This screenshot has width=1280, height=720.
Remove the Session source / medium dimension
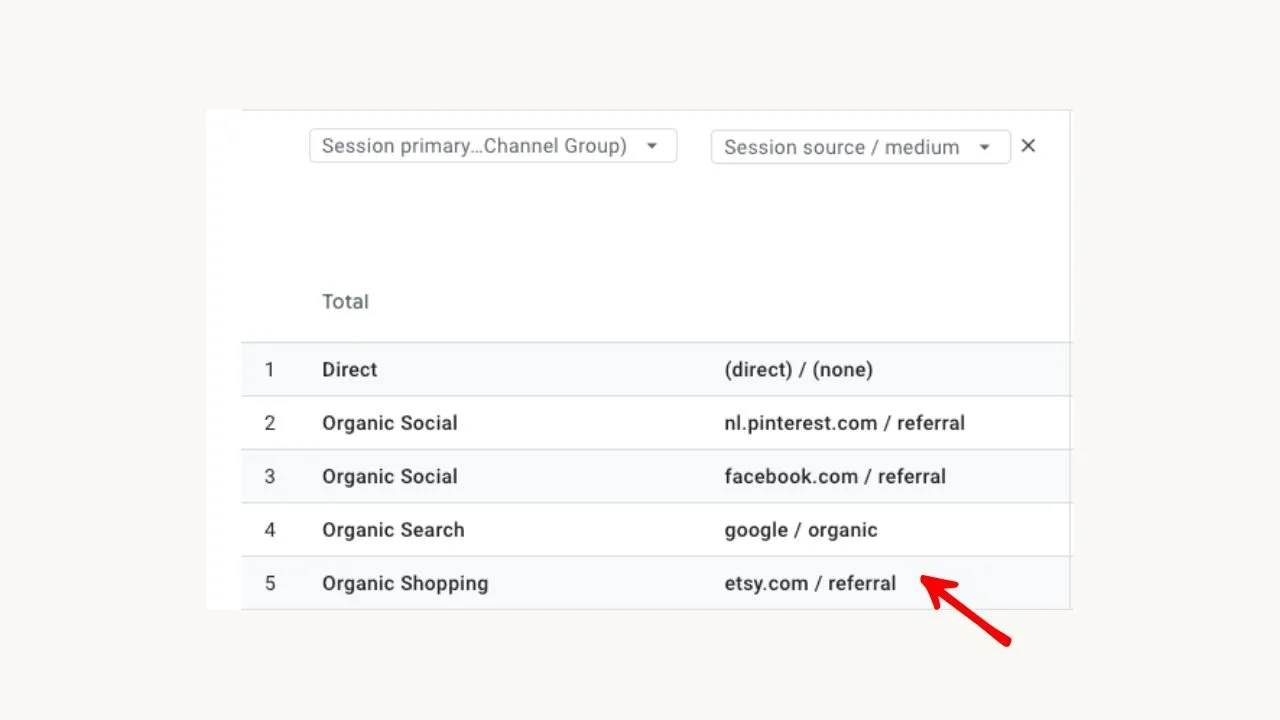[x=1028, y=146]
